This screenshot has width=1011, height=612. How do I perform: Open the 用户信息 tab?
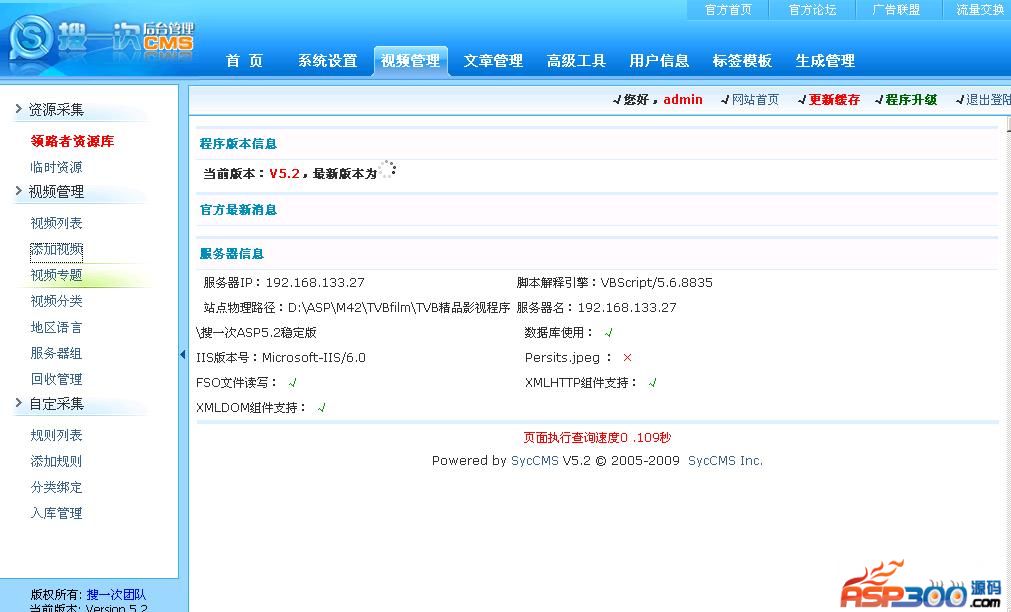tap(659, 61)
